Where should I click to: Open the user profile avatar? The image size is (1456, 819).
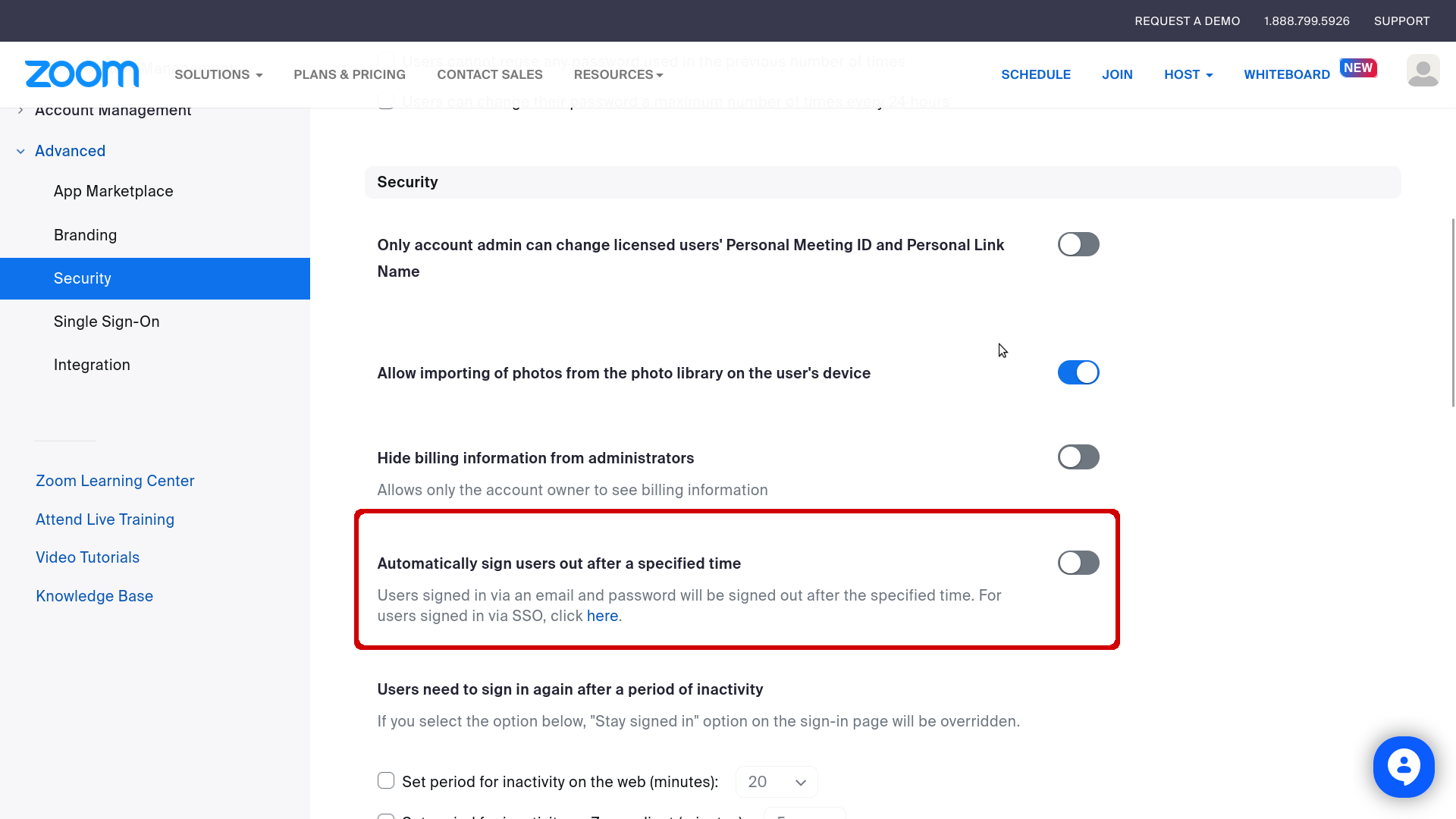(x=1423, y=71)
